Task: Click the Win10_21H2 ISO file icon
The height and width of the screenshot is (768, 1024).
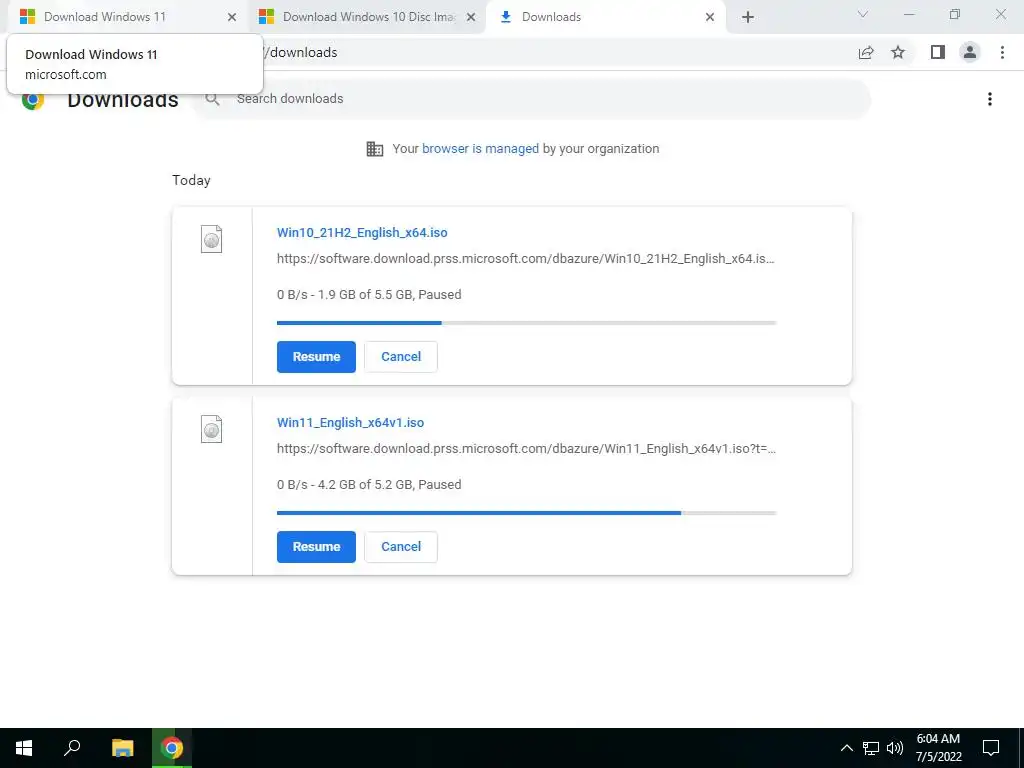Action: [x=212, y=239]
